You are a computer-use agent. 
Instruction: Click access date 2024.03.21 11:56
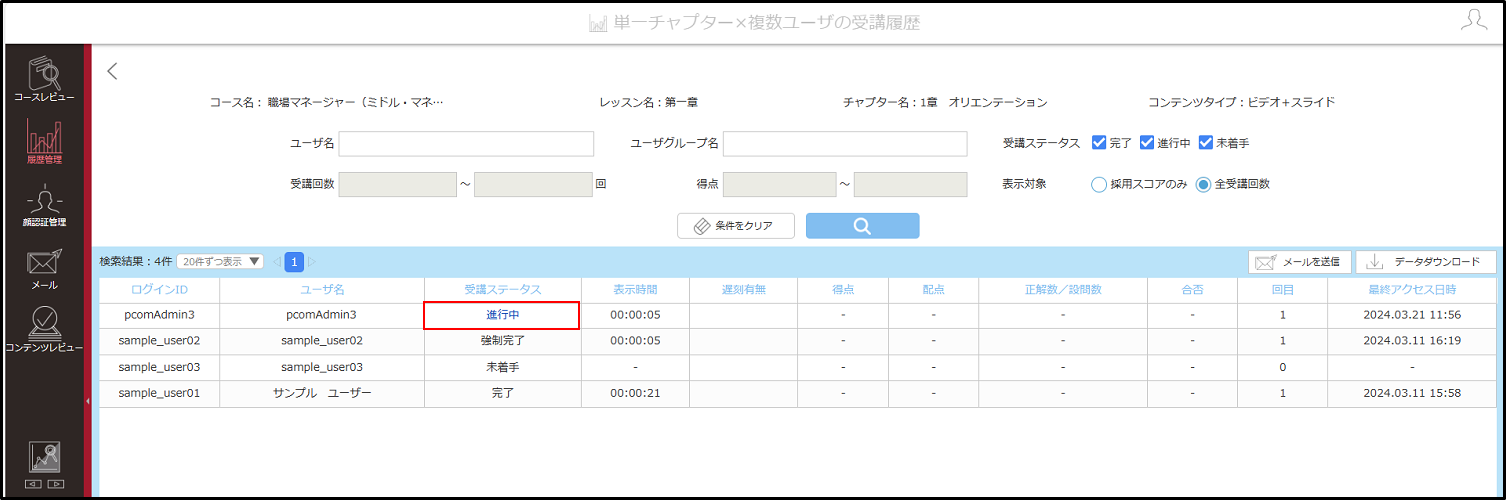[1412, 315]
